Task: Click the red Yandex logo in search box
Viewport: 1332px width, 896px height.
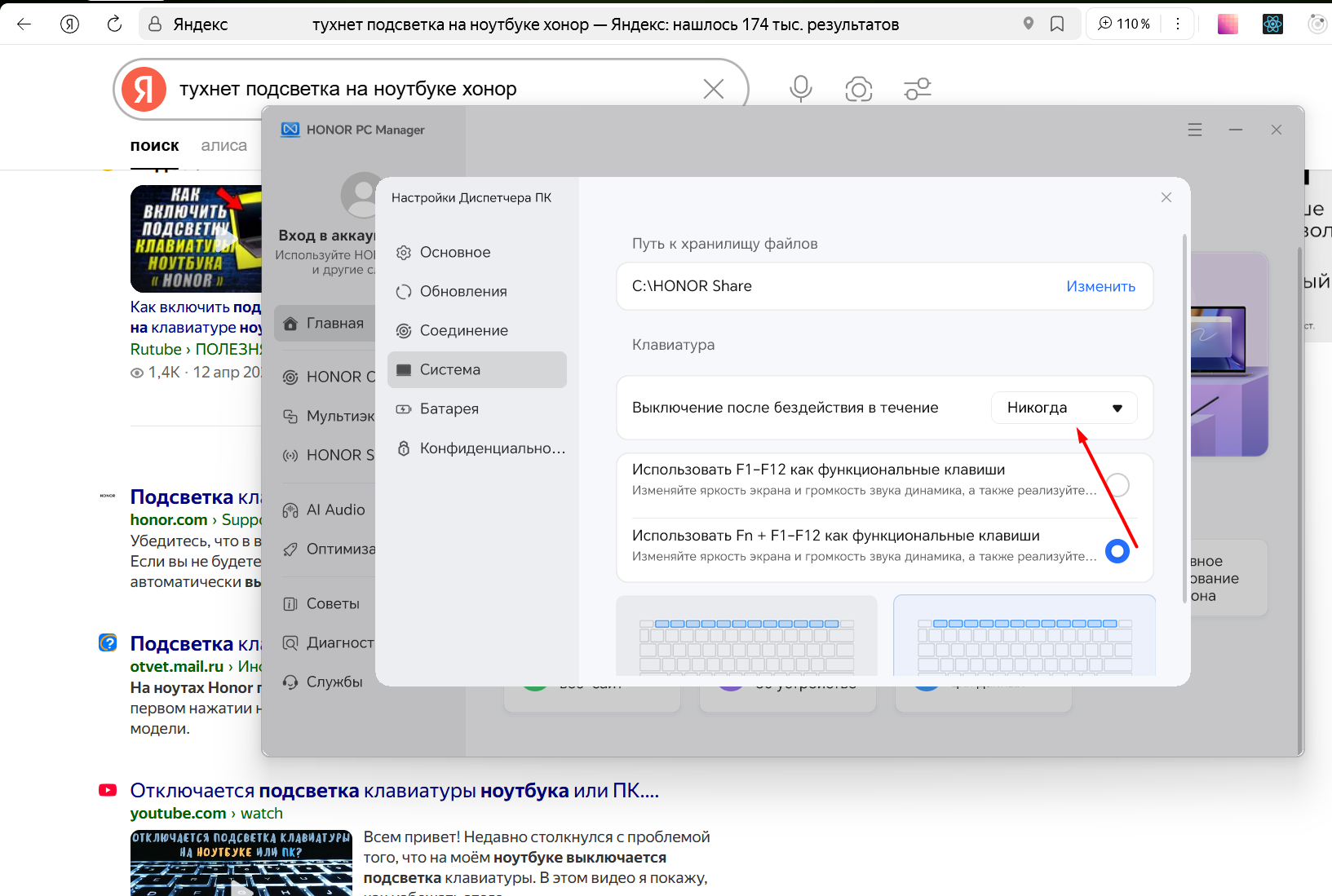Action: tap(144, 89)
